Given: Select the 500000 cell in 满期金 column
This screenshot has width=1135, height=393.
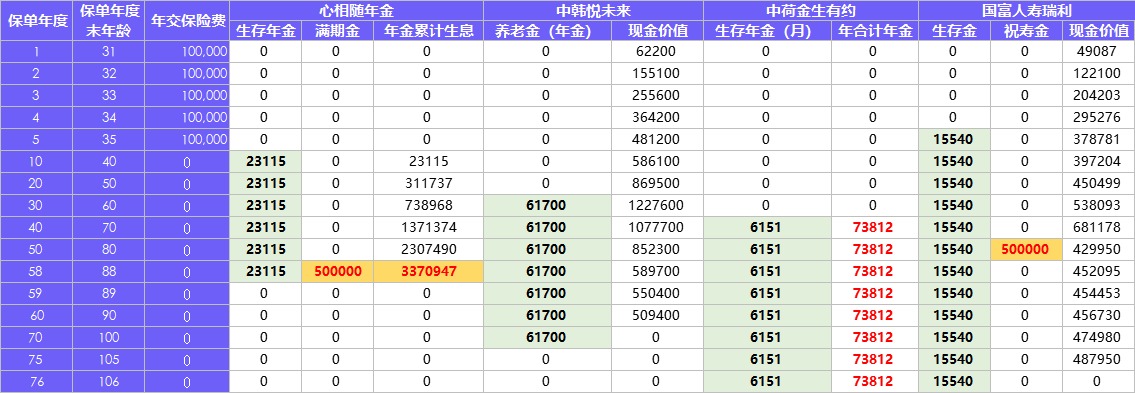Looking at the screenshot, I should point(336,271).
